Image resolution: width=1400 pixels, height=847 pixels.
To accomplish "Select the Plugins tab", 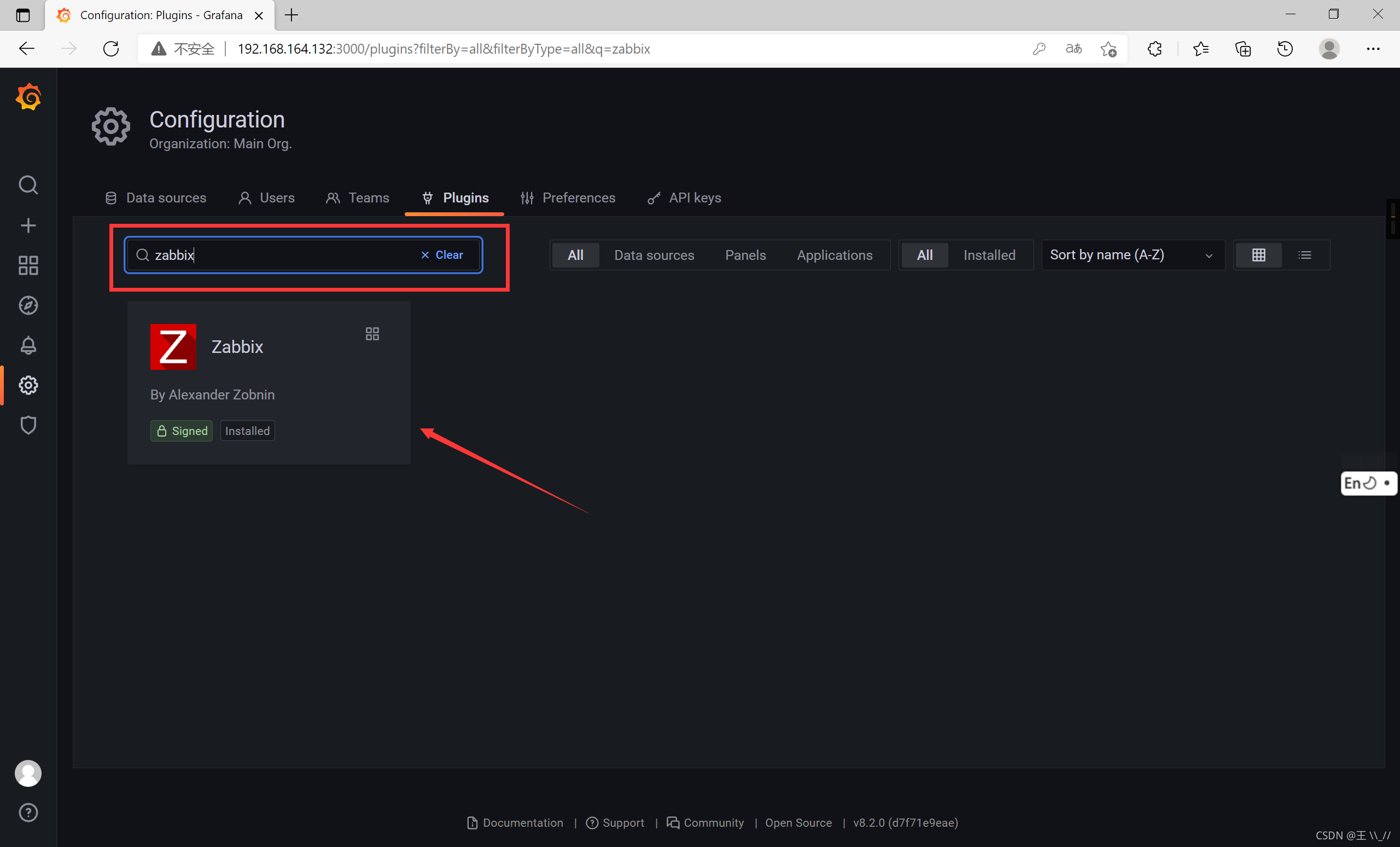I will click(454, 198).
